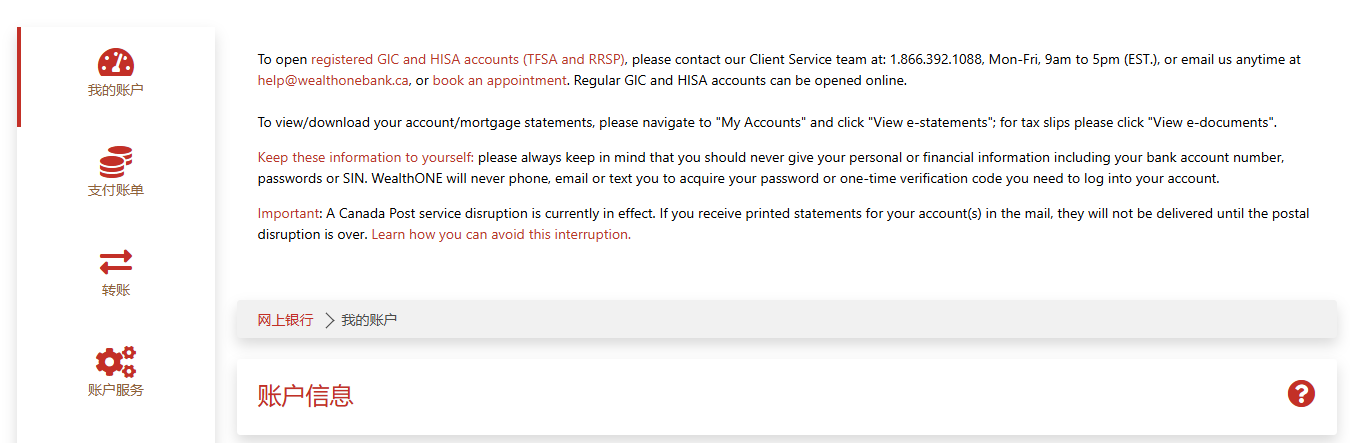Click the help@wealthonebank.ca email link
This screenshot has width=1350, height=443.
point(333,81)
